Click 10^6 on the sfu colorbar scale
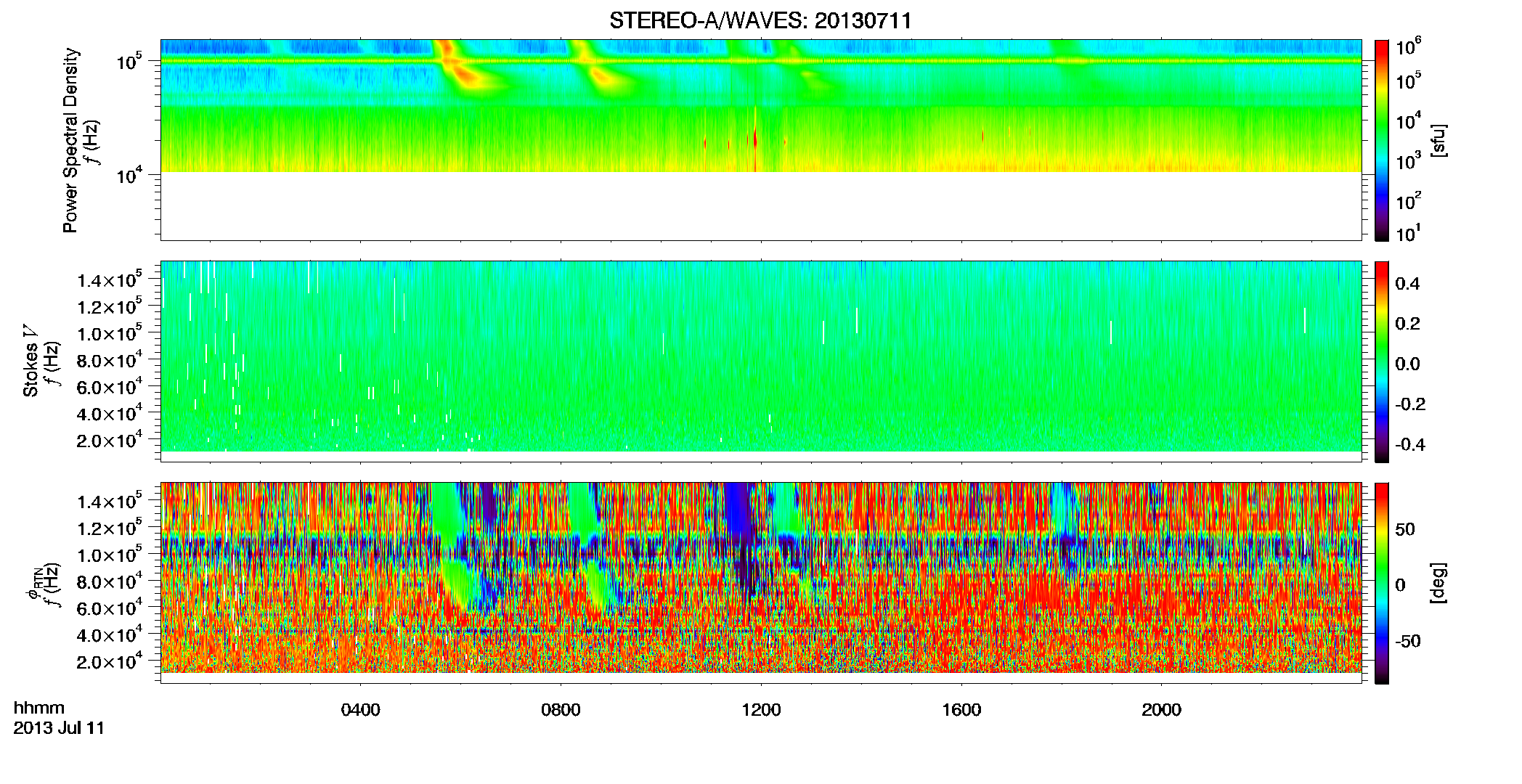 pos(1408,48)
